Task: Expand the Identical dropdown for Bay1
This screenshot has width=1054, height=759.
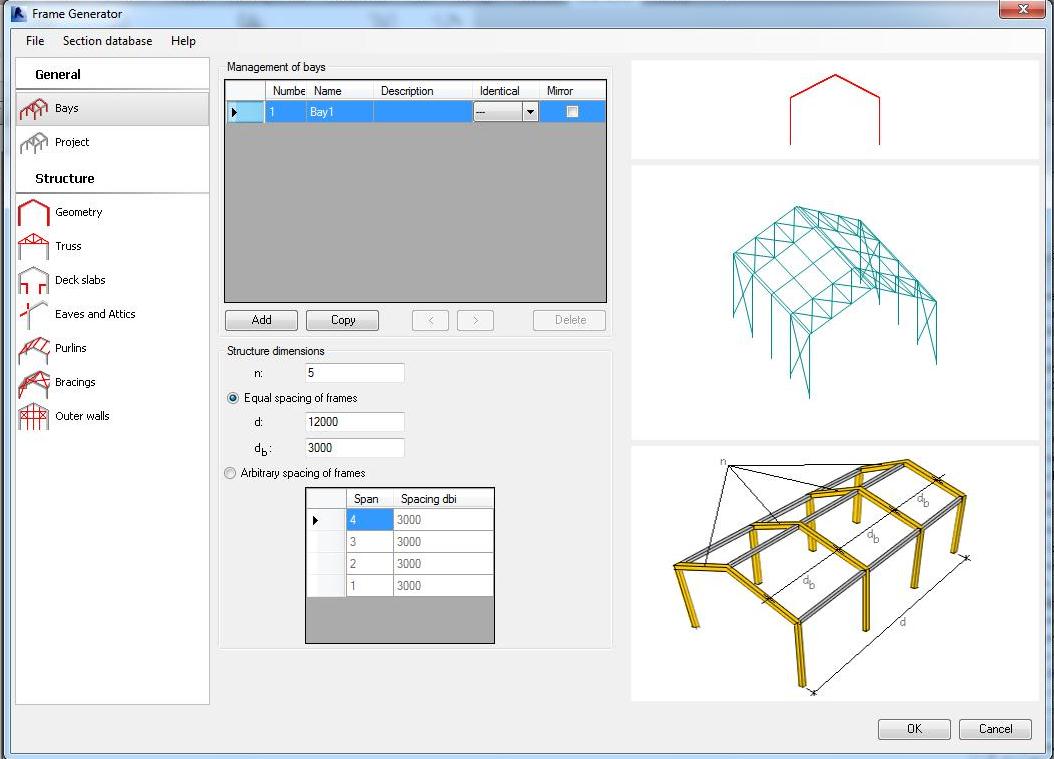Action: click(530, 112)
